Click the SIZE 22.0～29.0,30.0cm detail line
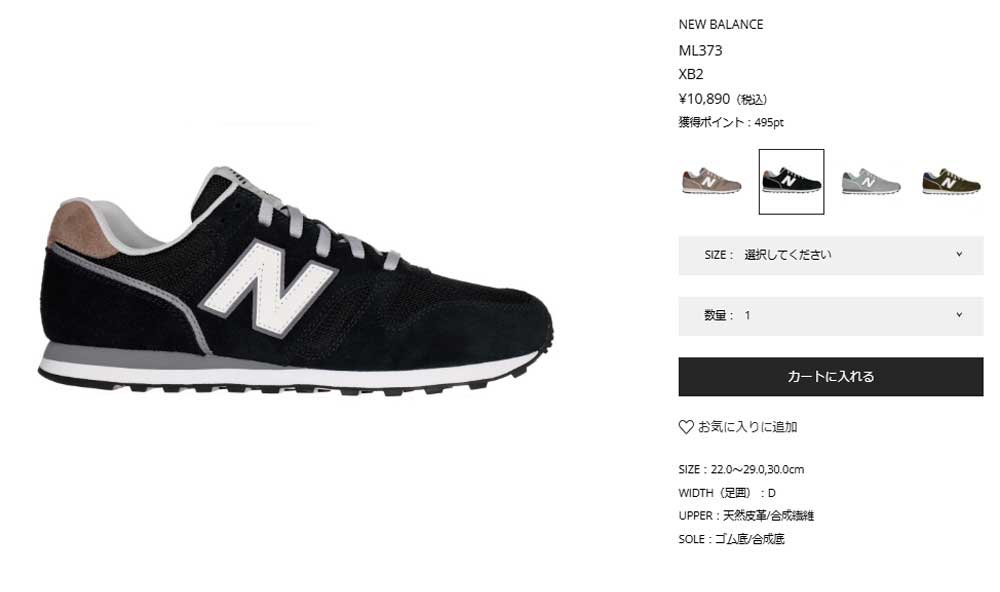Screen dimensions: 1000x592 [741, 470]
